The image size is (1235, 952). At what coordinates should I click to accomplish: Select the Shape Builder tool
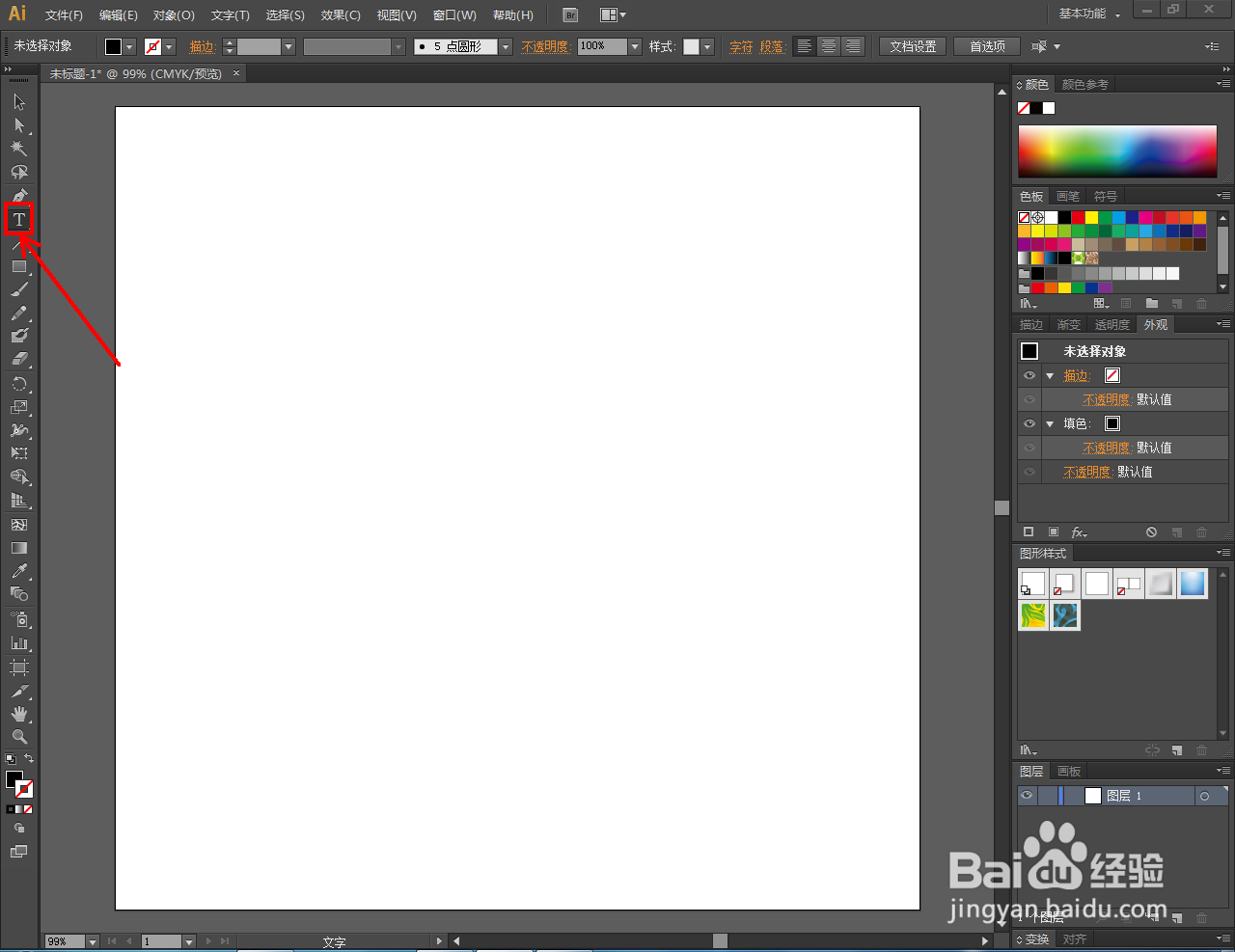pyautogui.click(x=18, y=476)
